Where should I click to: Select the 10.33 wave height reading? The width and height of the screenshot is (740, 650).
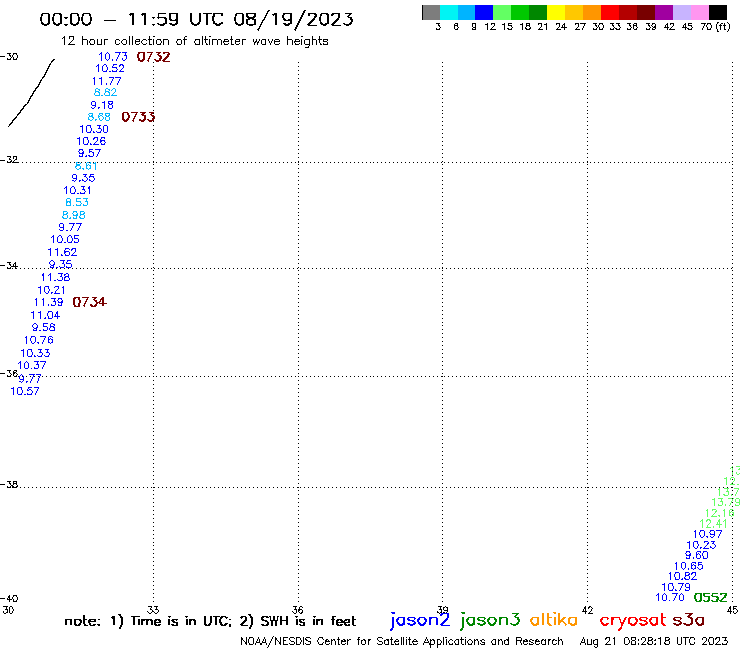[x=35, y=353]
